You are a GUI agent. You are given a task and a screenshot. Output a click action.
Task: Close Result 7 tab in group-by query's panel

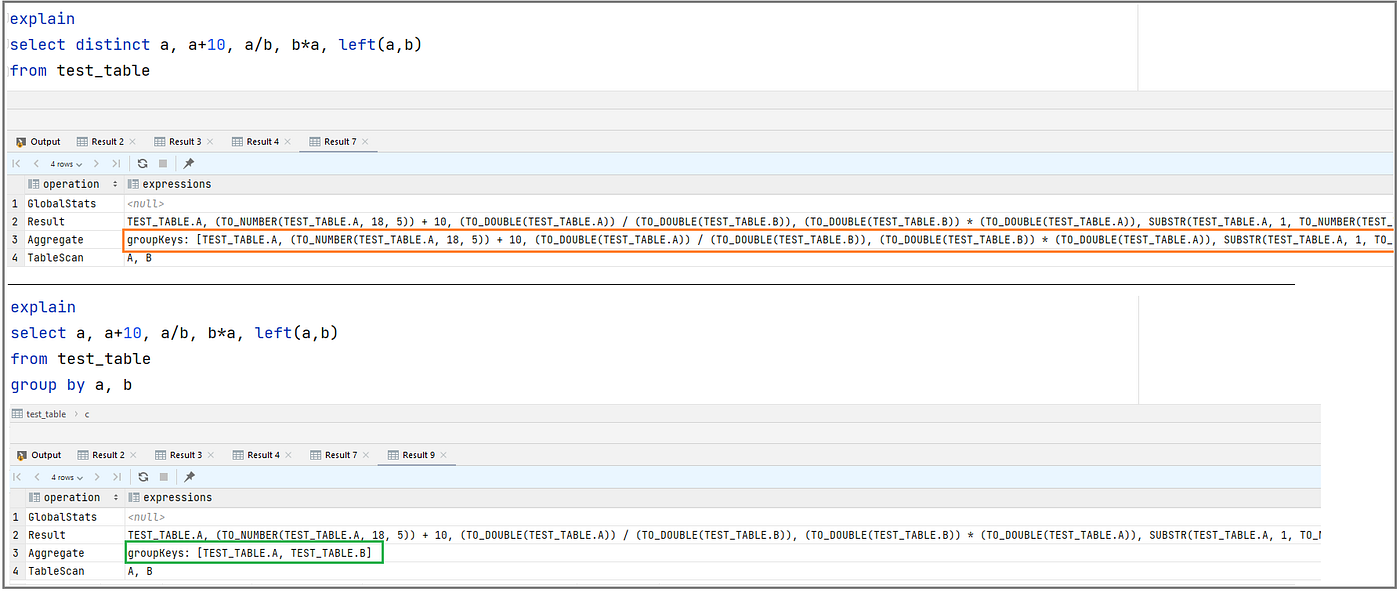pyautogui.click(x=366, y=455)
